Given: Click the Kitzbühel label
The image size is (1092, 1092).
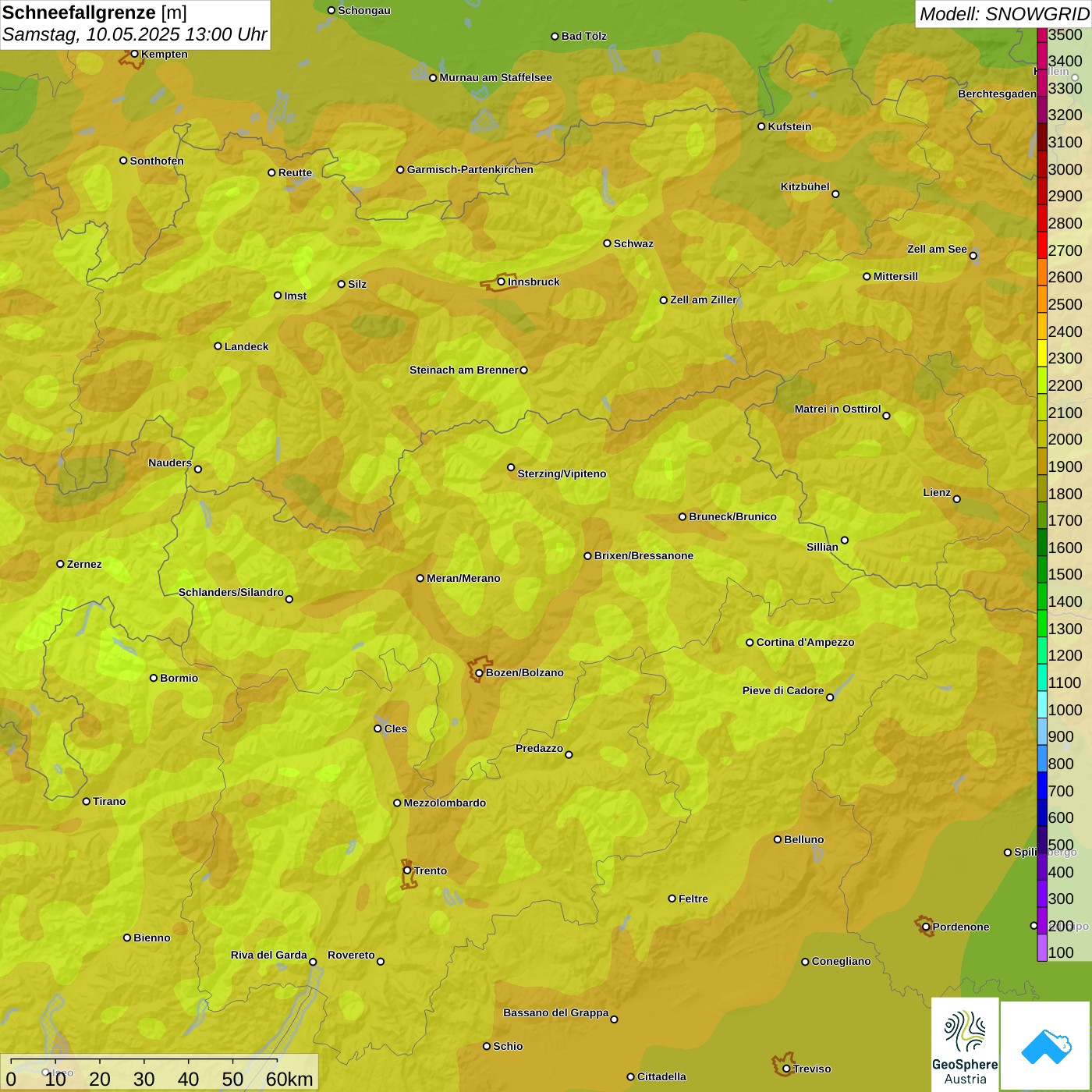Looking at the screenshot, I should click(x=805, y=186).
